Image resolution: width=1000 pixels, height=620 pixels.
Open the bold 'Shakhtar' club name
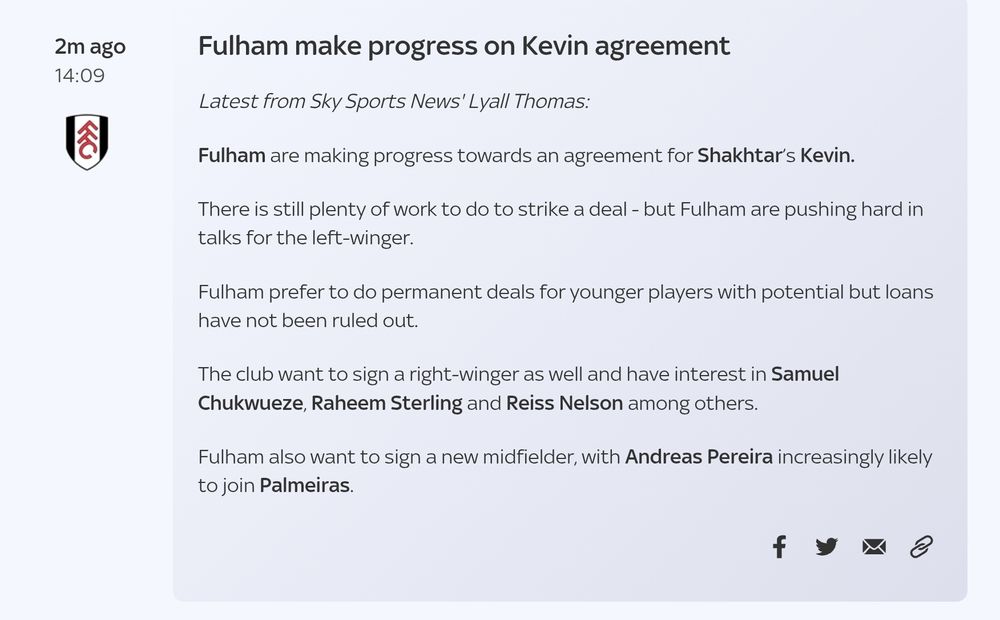(x=739, y=155)
